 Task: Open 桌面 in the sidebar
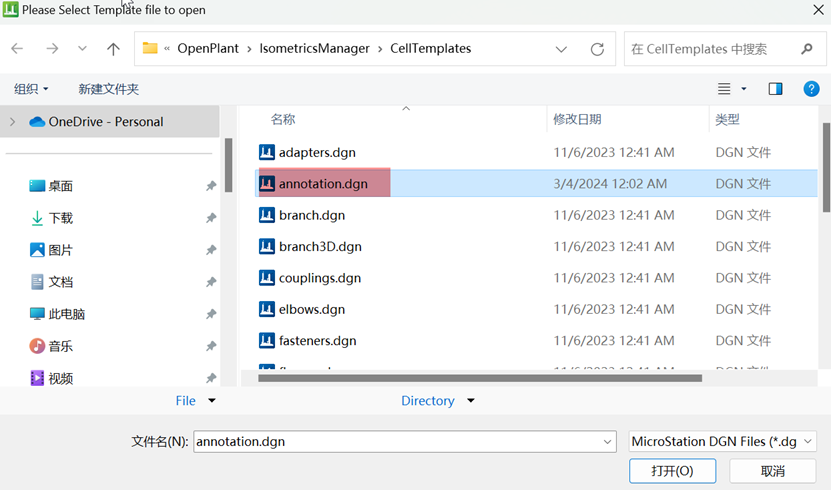pyautogui.click(x=60, y=186)
